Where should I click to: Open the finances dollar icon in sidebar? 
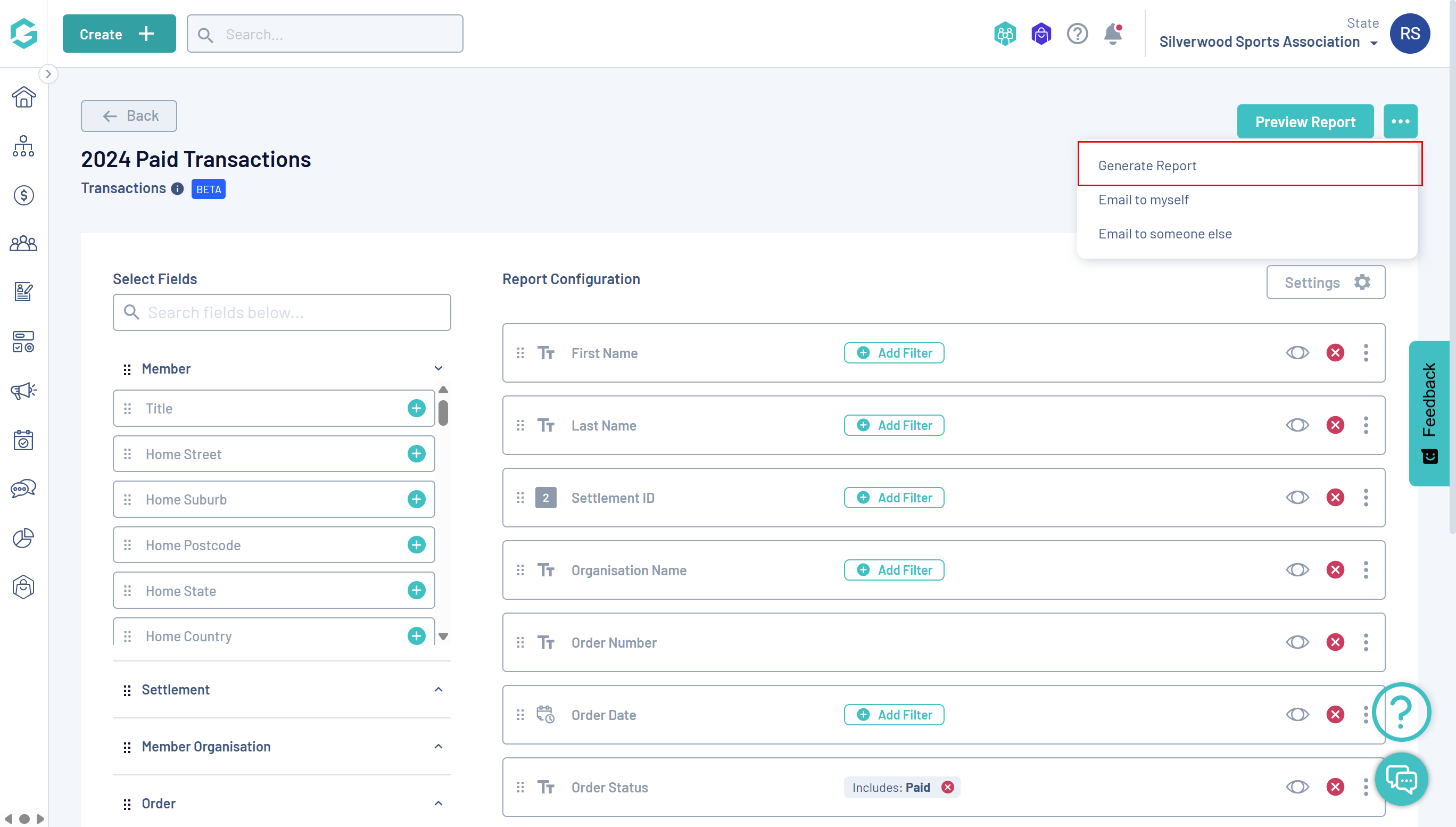23,195
